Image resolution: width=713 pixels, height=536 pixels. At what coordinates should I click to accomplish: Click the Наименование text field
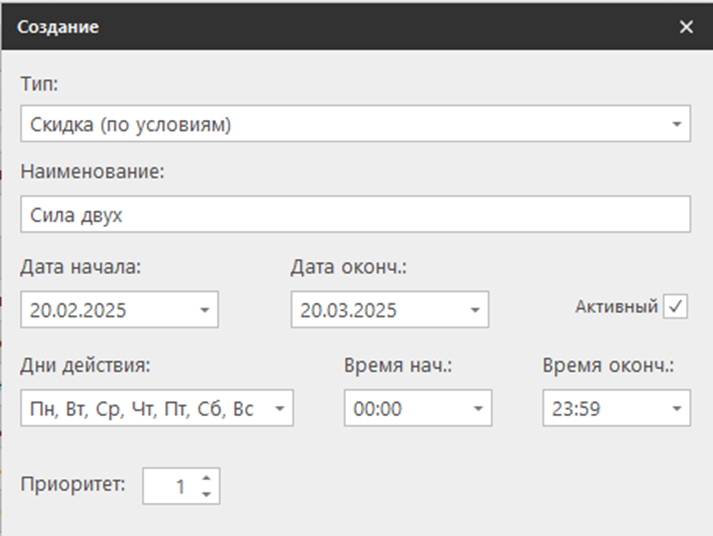[354, 214]
